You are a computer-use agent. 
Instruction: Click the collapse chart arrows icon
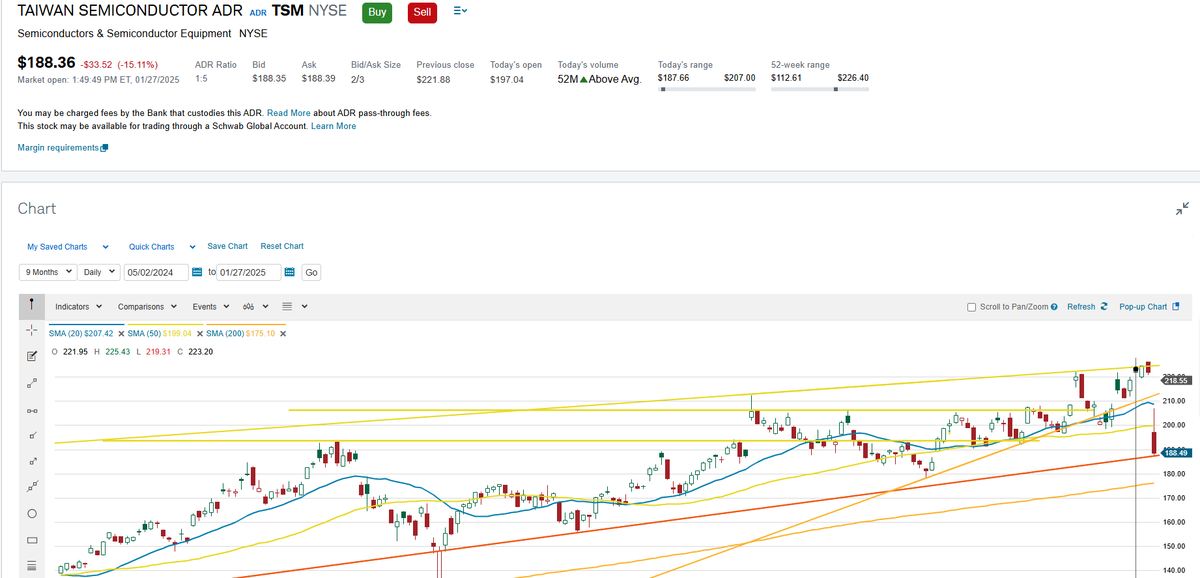1180,208
